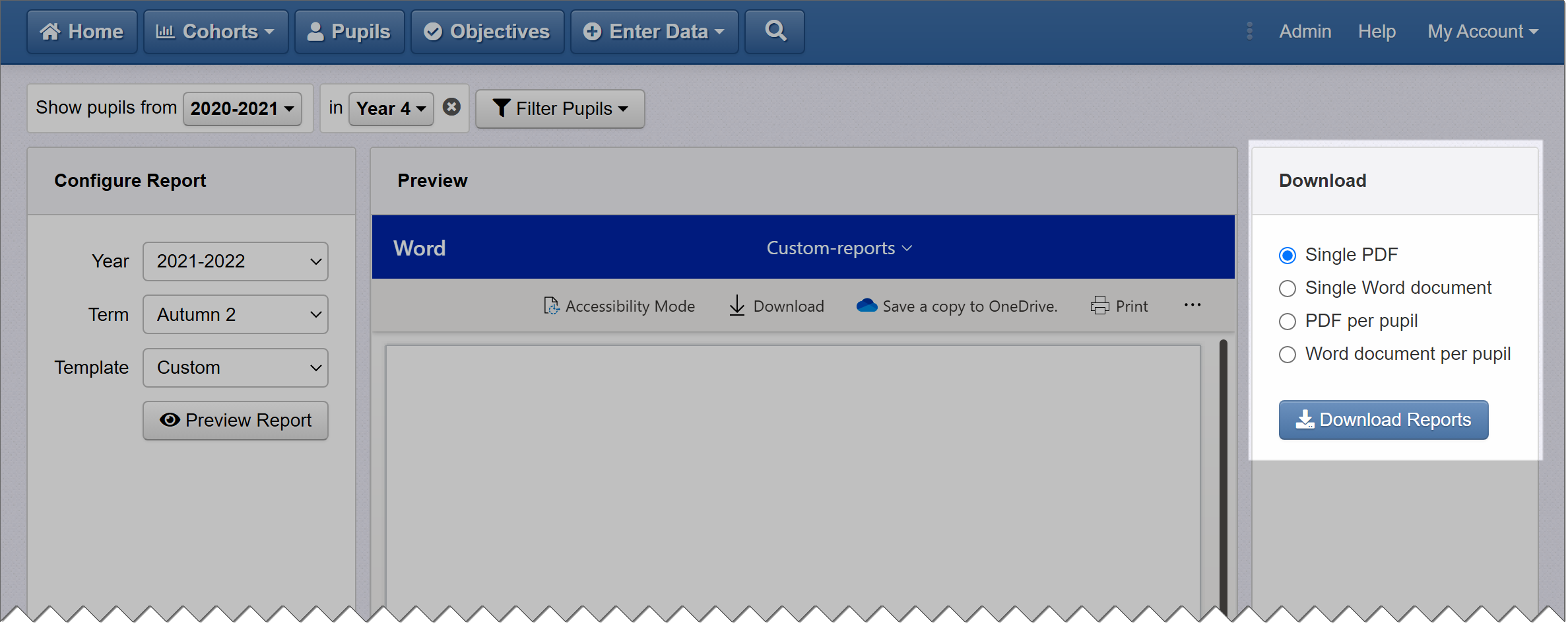Click the Word logo text in preview header
The image size is (1568, 626).
pyautogui.click(x=420, y=248)
